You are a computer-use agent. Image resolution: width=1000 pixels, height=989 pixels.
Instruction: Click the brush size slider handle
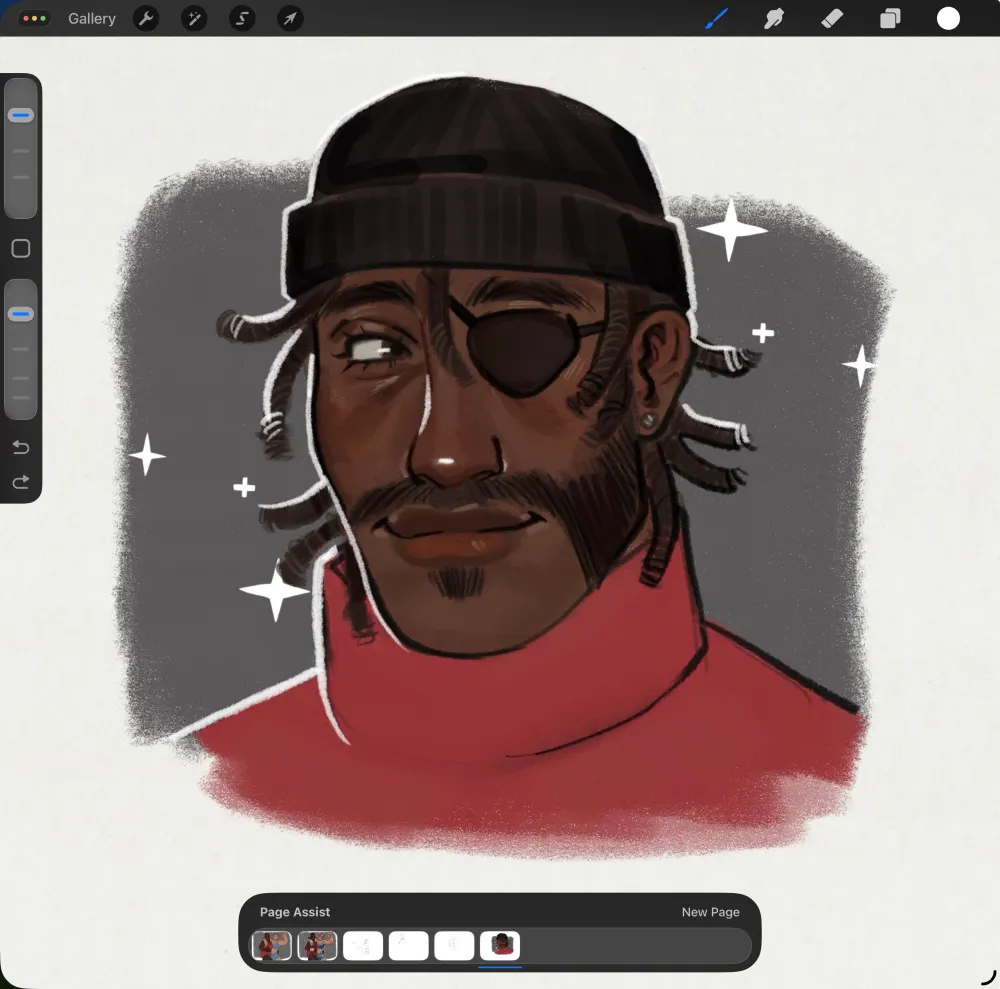pos(21,116)
